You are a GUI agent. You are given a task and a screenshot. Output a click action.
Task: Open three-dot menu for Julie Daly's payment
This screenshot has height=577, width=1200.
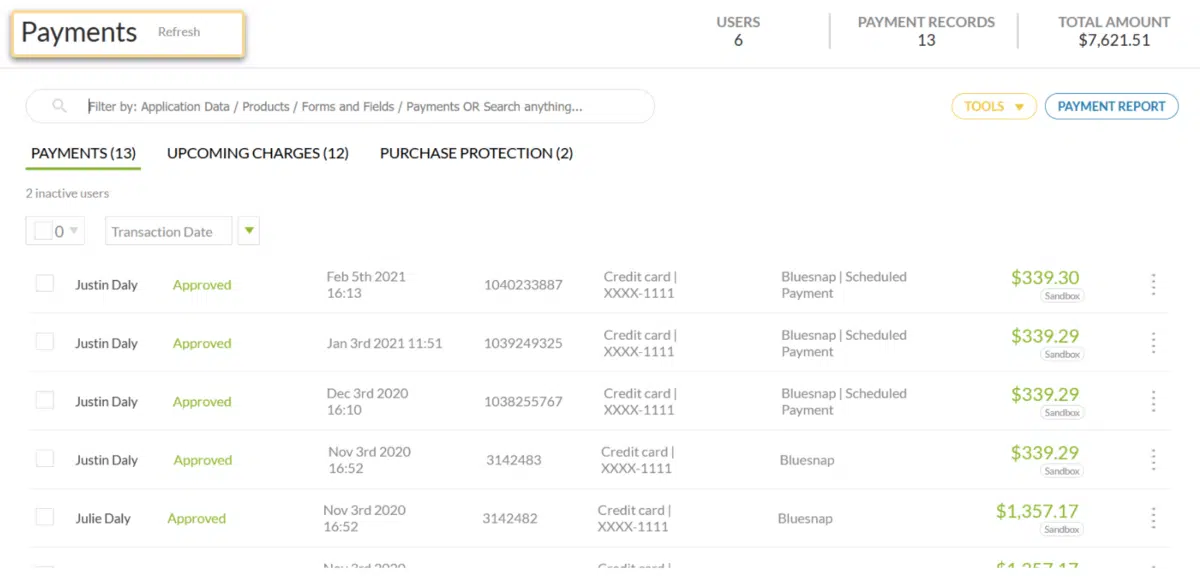point(1153,518)
